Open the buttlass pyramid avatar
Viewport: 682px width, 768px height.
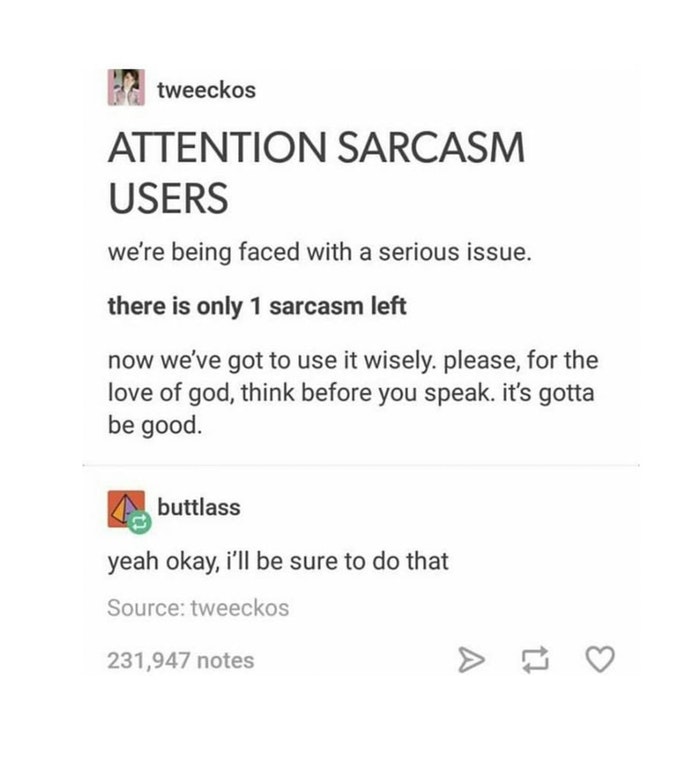124,507
